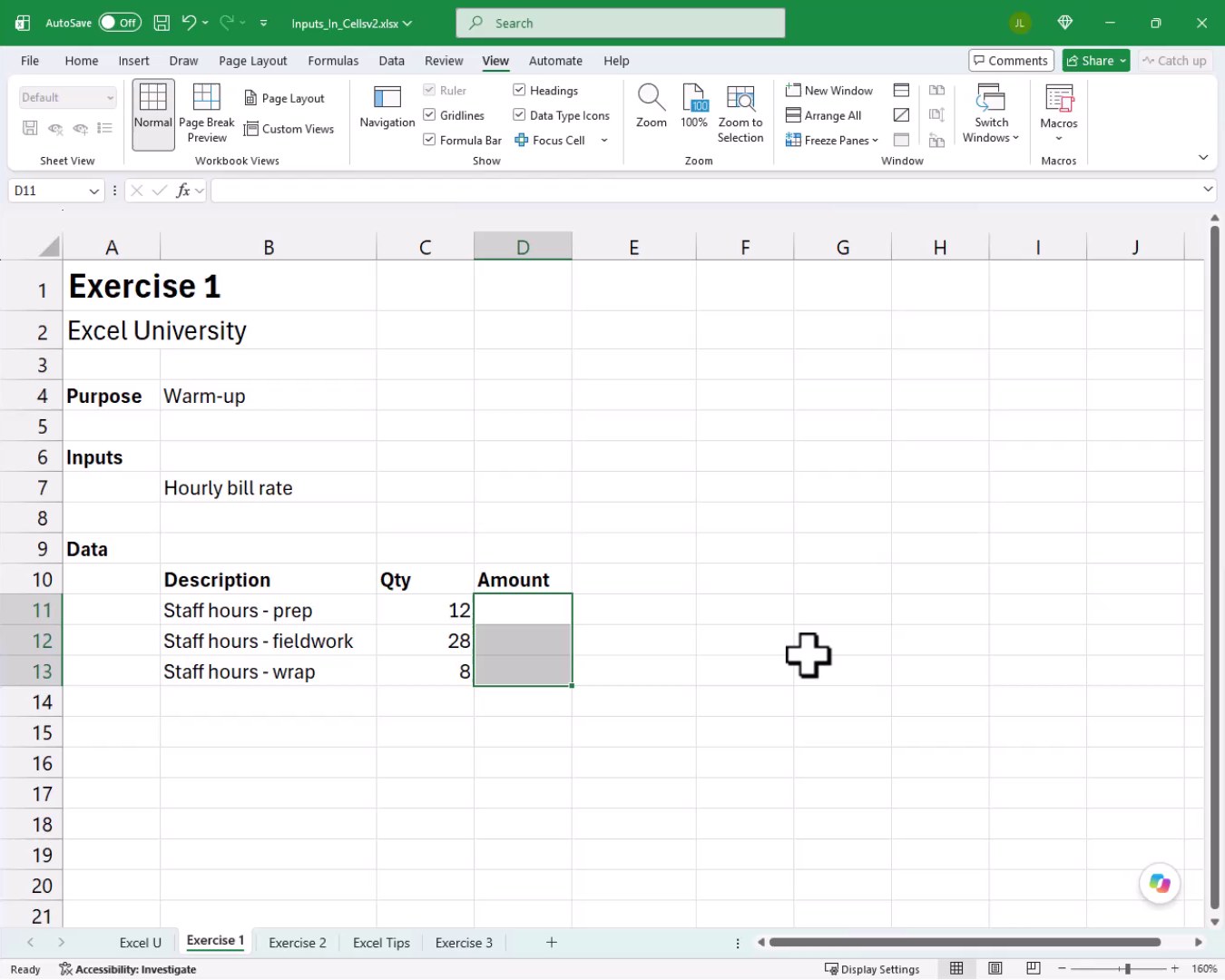Click the horizontal scrollbar thumb
Image resolution: width=1225 pixels, height=980 pixels.
pyautogui.click(x=965, y=943)
